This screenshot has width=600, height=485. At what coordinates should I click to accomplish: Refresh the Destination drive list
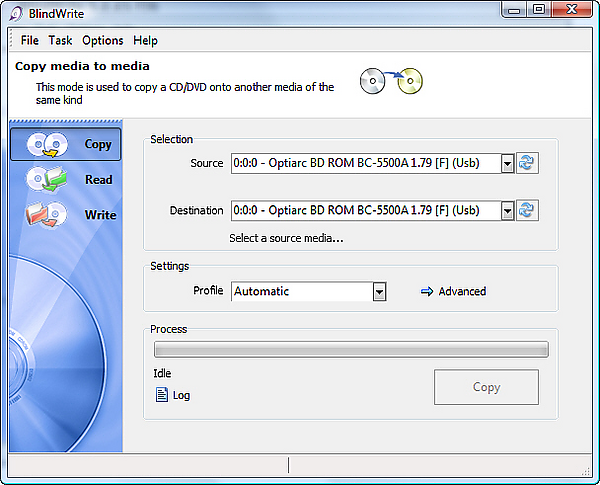527,210
